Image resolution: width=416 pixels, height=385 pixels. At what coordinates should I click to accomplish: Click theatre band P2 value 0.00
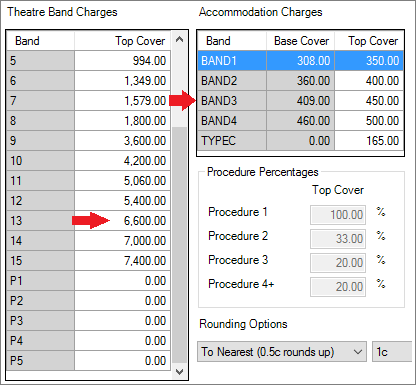[123, 301]
